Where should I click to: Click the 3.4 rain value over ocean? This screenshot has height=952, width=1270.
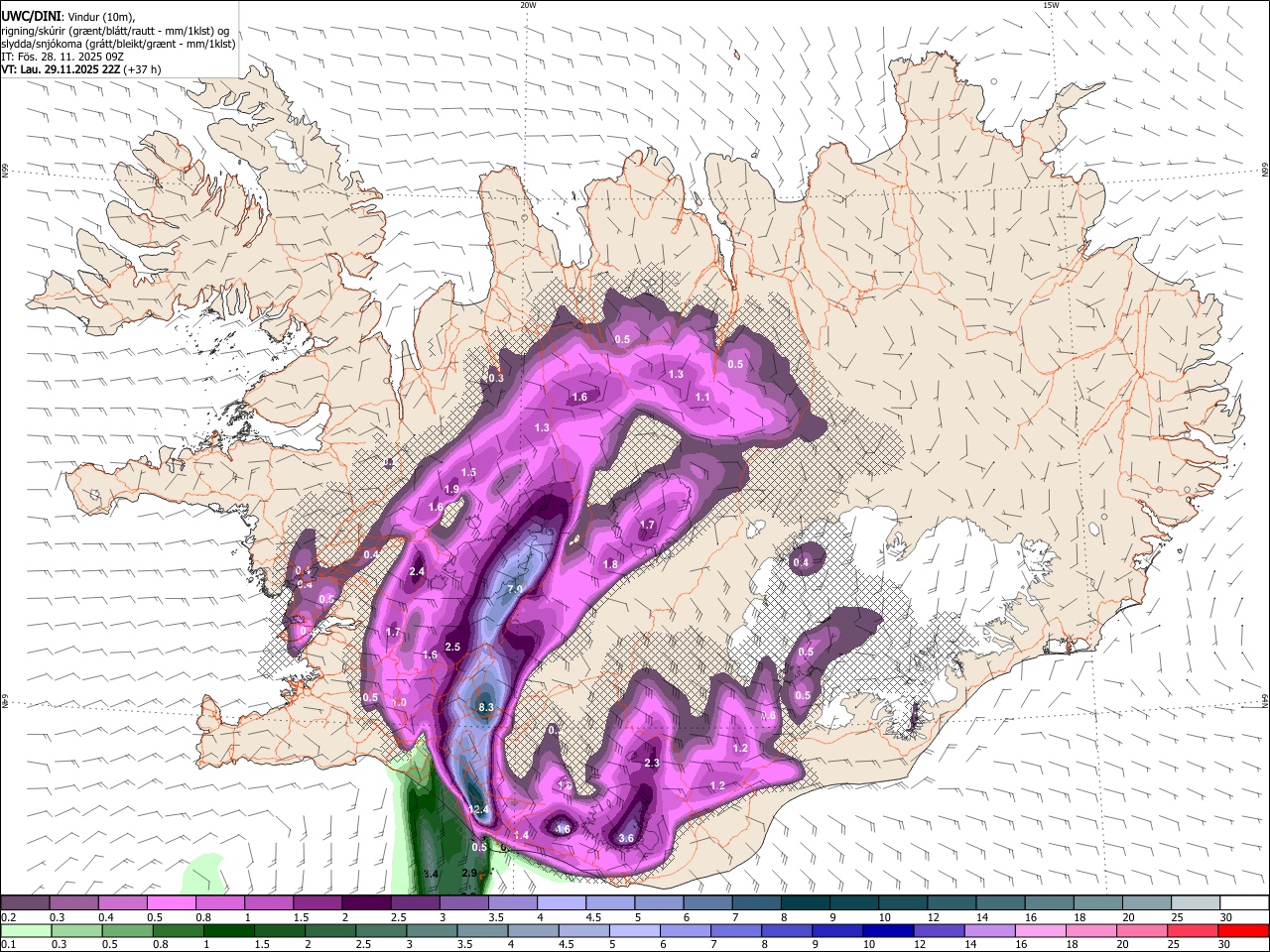pyautogui.click(x=431, y=874)
